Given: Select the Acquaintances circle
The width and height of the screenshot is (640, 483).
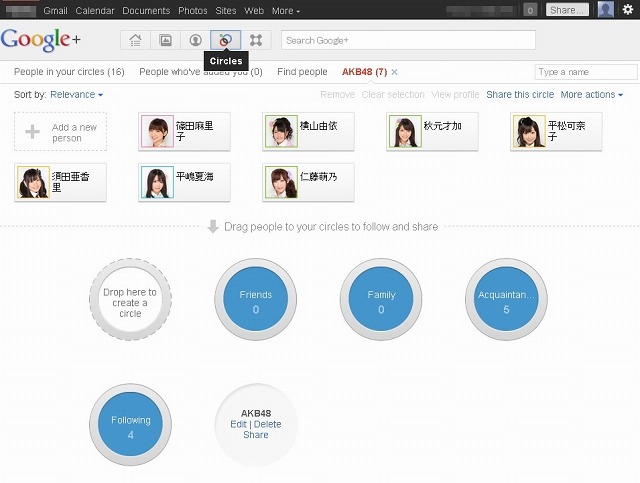Looking at the screenshot, I should (506, 299).
